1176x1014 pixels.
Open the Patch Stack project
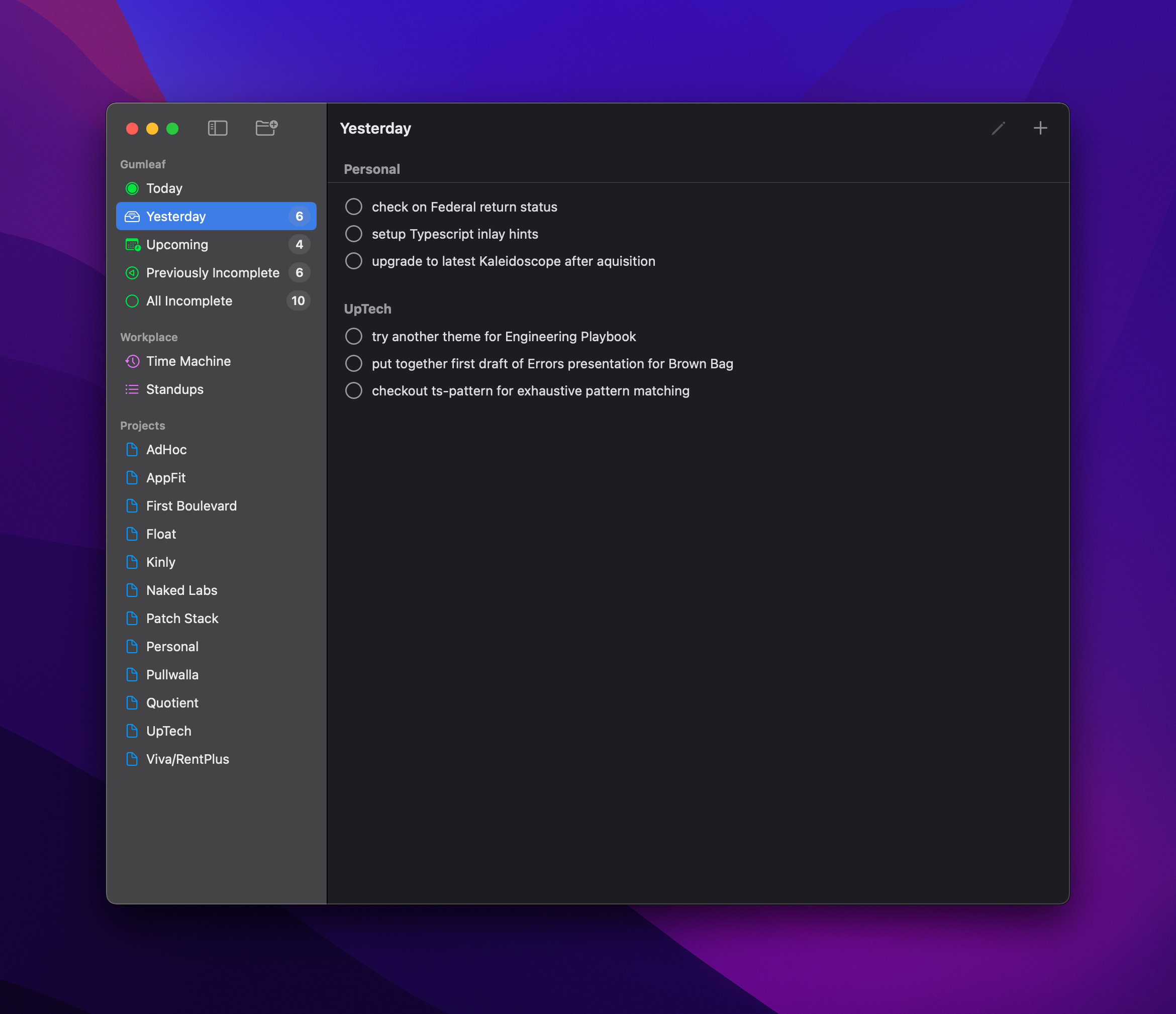click(181, 619)
